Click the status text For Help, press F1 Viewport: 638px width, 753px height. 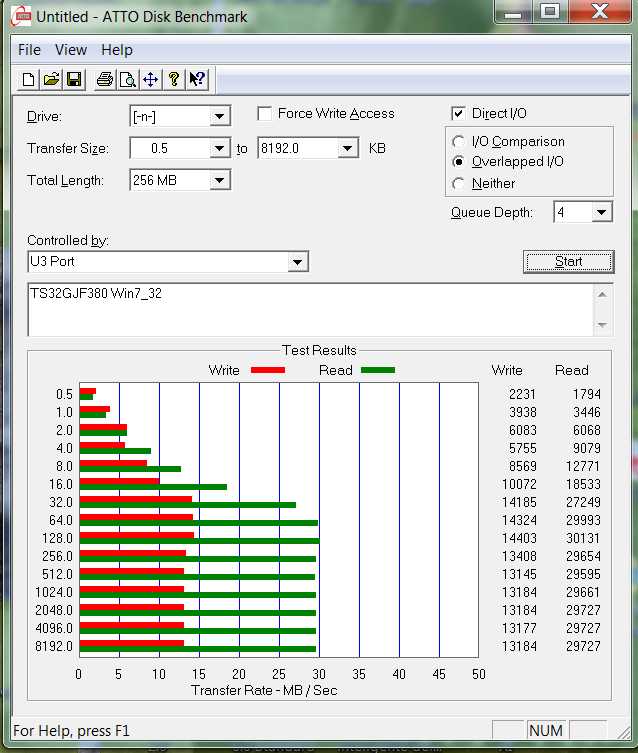coord(72,731)
